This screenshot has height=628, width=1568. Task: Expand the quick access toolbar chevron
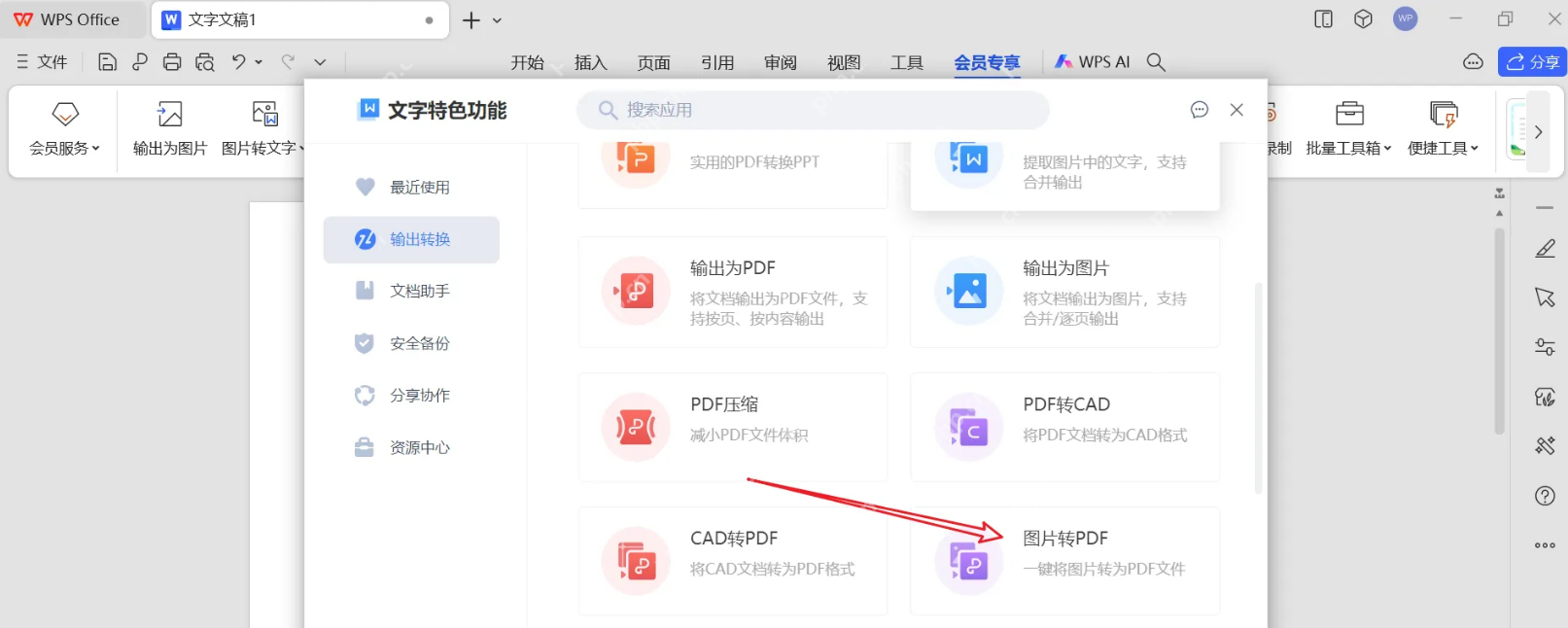[x=320, y=62]
